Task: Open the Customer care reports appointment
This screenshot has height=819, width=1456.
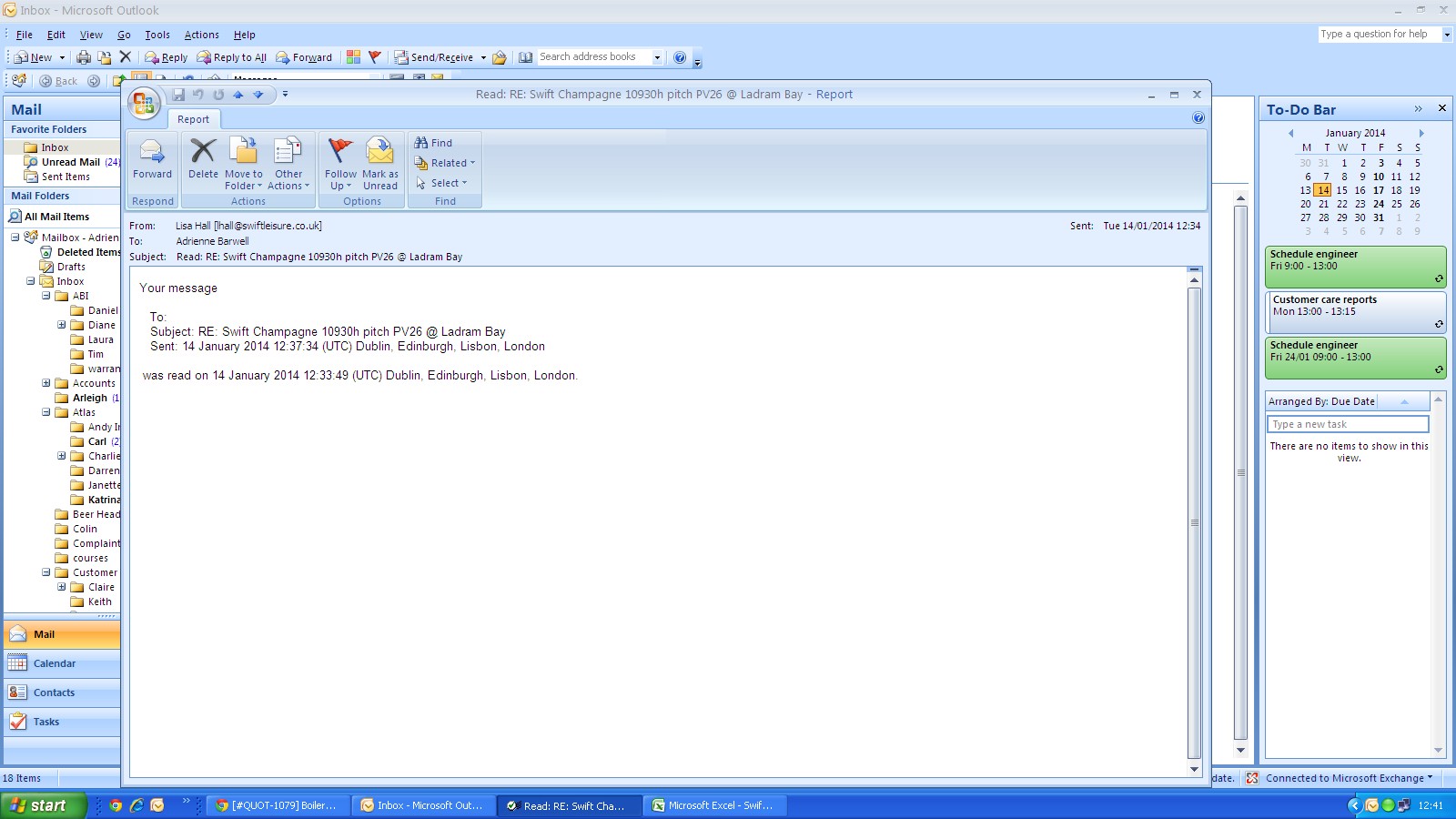Action: [1355, 312]
